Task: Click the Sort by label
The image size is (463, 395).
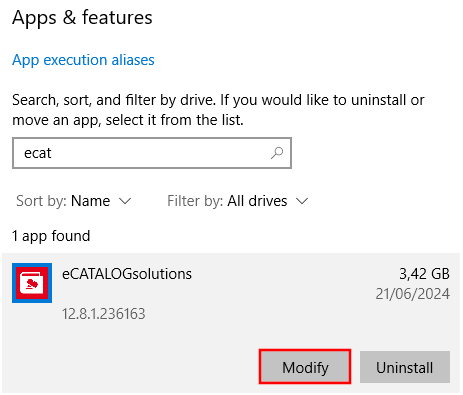Action: (x=41, y=201)
